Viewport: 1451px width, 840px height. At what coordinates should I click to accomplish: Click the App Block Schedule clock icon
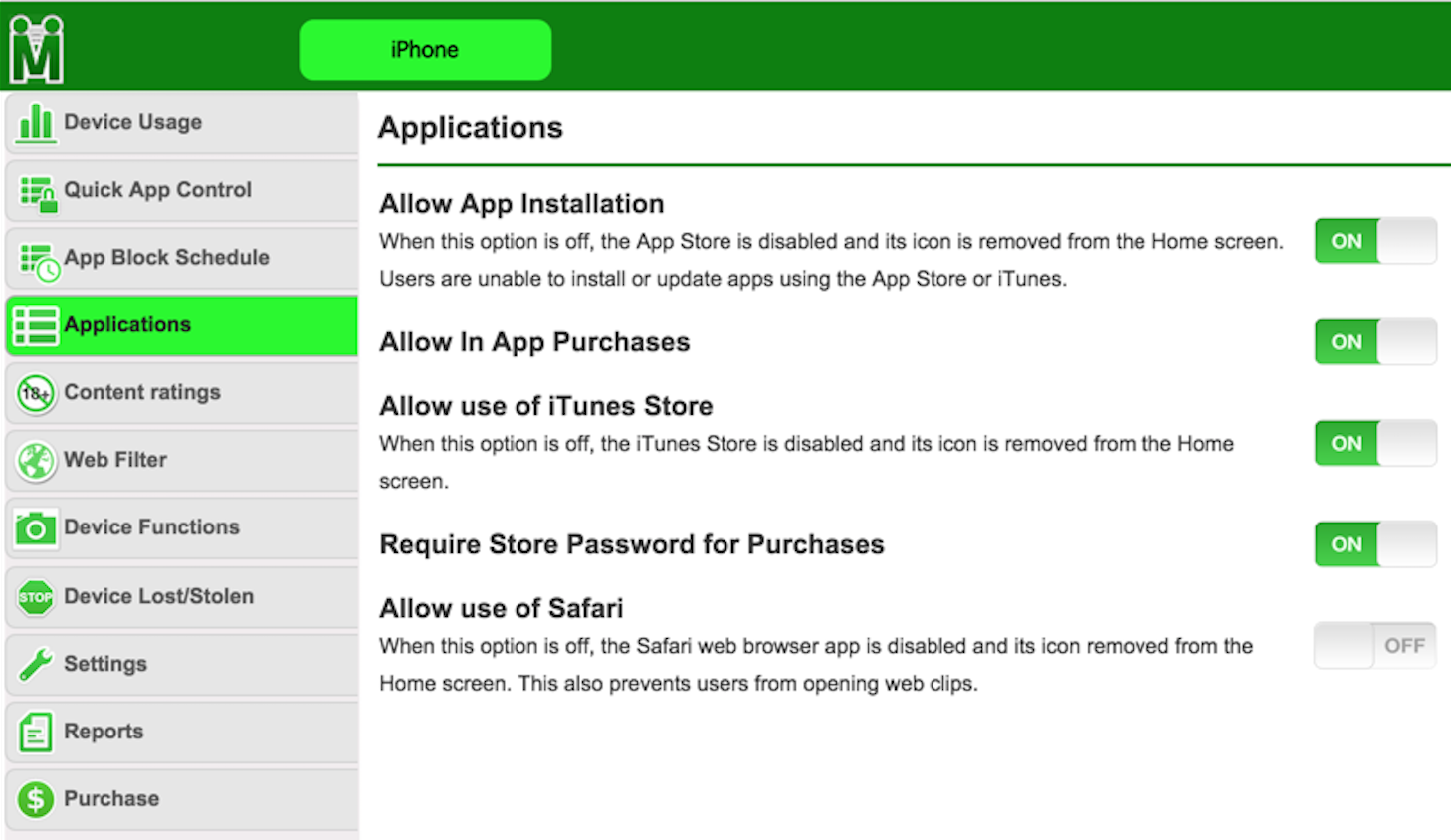click(x=39, y=261)
